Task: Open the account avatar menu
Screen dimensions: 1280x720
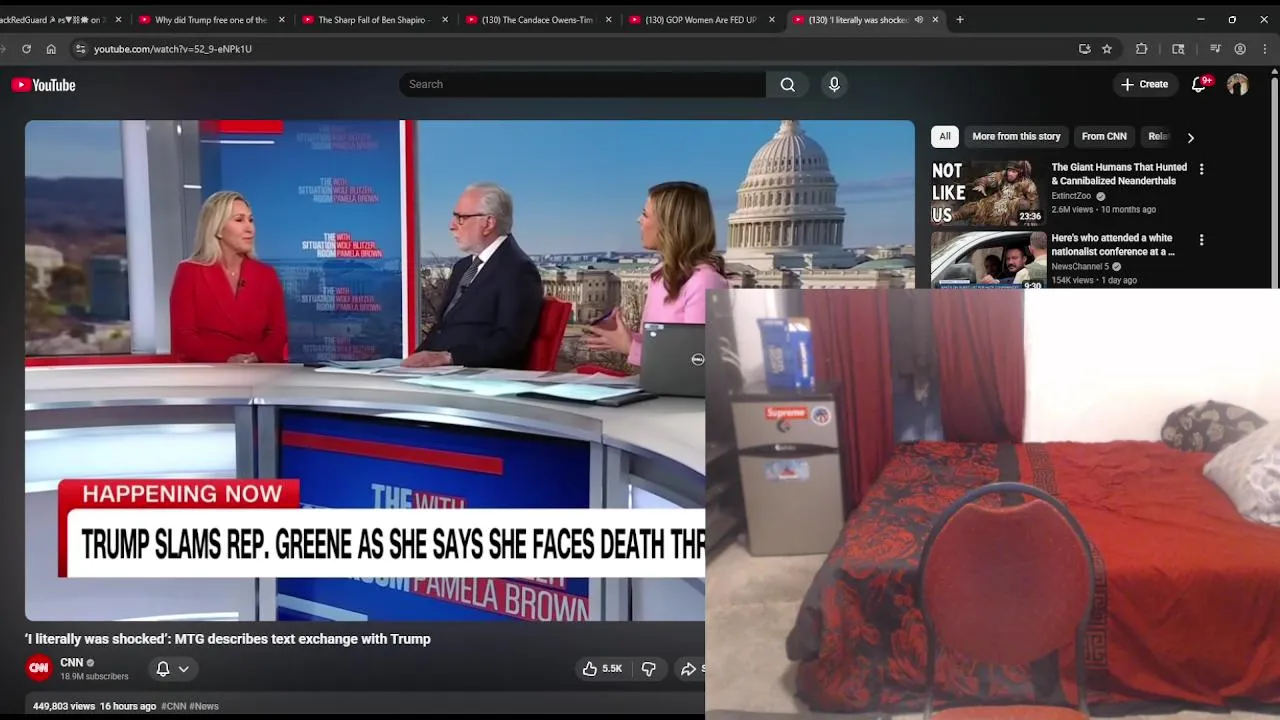Action: (x=1238, y=85)
